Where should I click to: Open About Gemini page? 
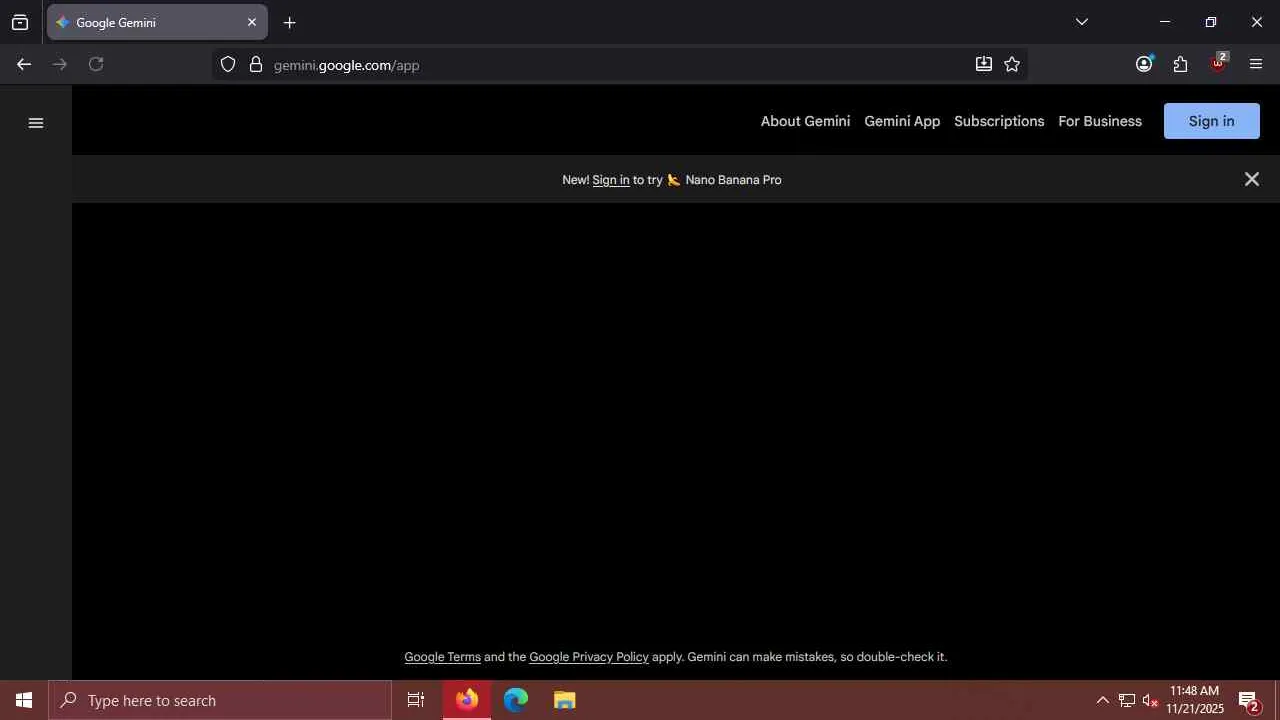click(x=805, y=121)
